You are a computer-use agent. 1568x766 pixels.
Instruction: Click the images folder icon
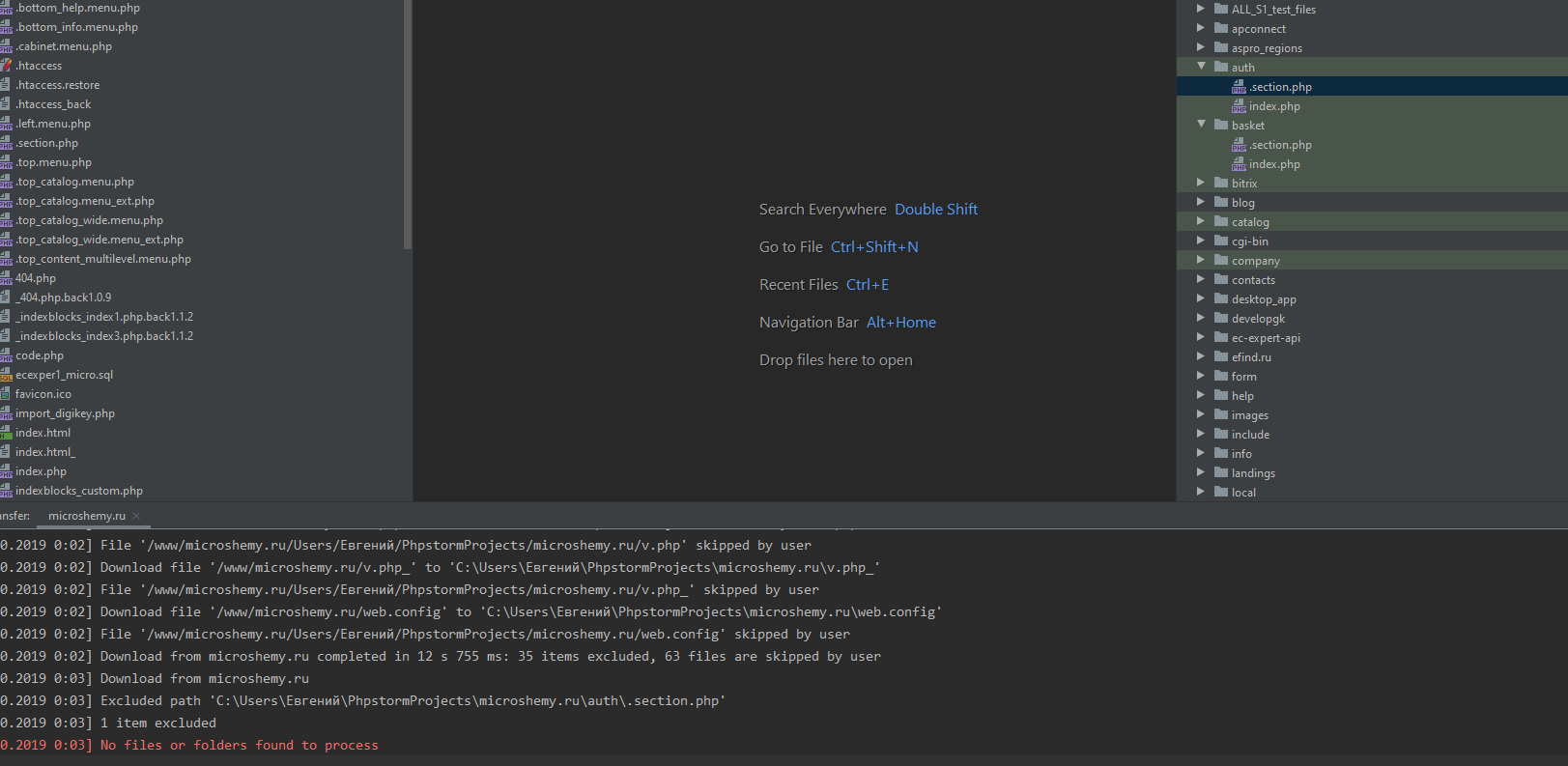coord(1221,414)
